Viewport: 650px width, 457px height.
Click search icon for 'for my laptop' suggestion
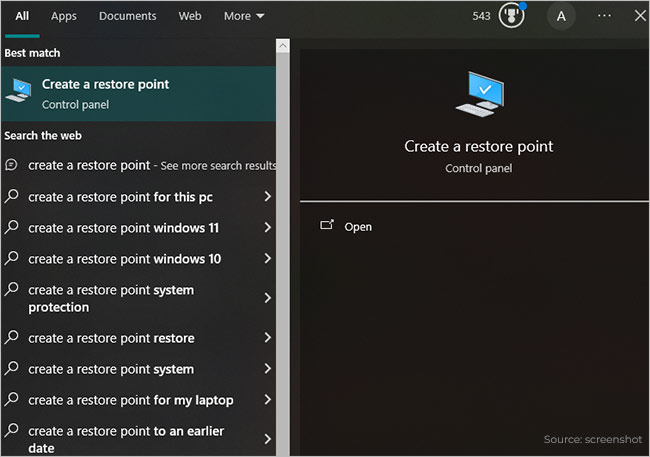[x=12, y=399]
